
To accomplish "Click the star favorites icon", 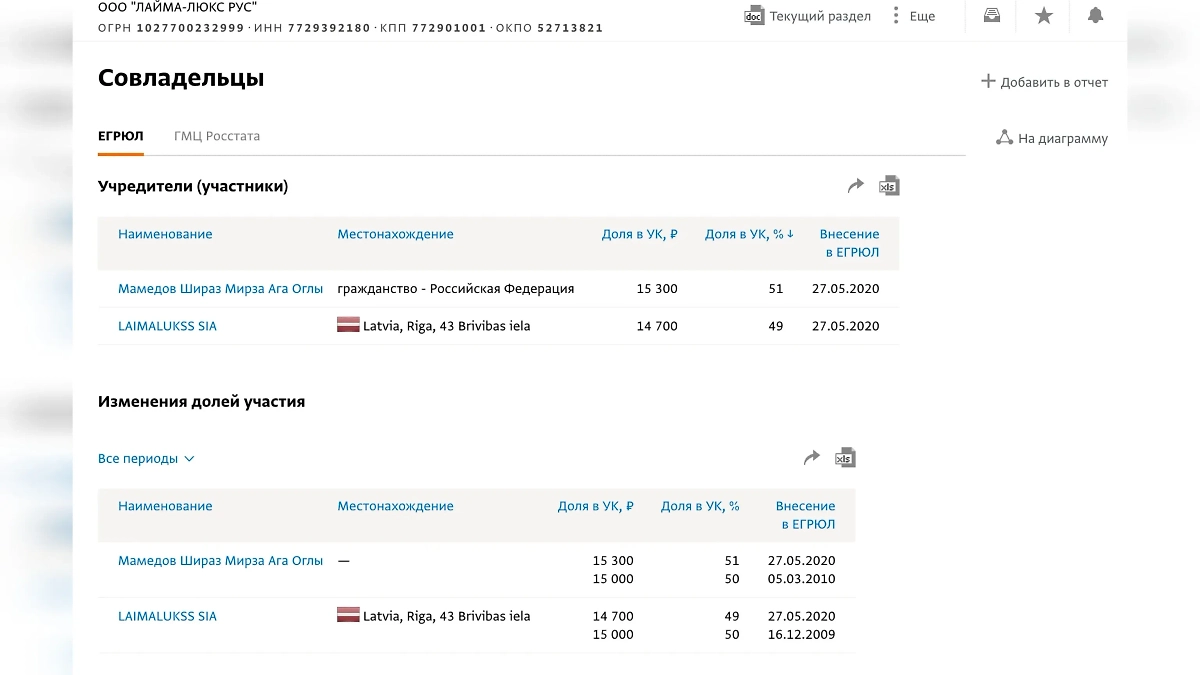I will pyautogui.click(x=1044, y=15).
